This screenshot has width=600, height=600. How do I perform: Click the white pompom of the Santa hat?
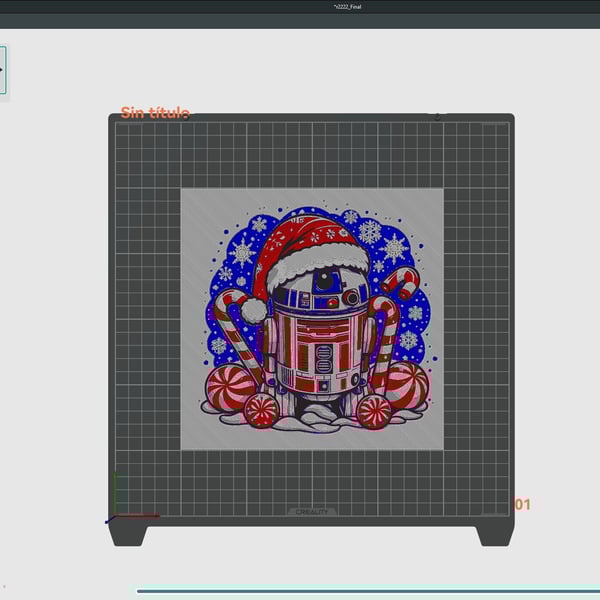tap(254, 311)
